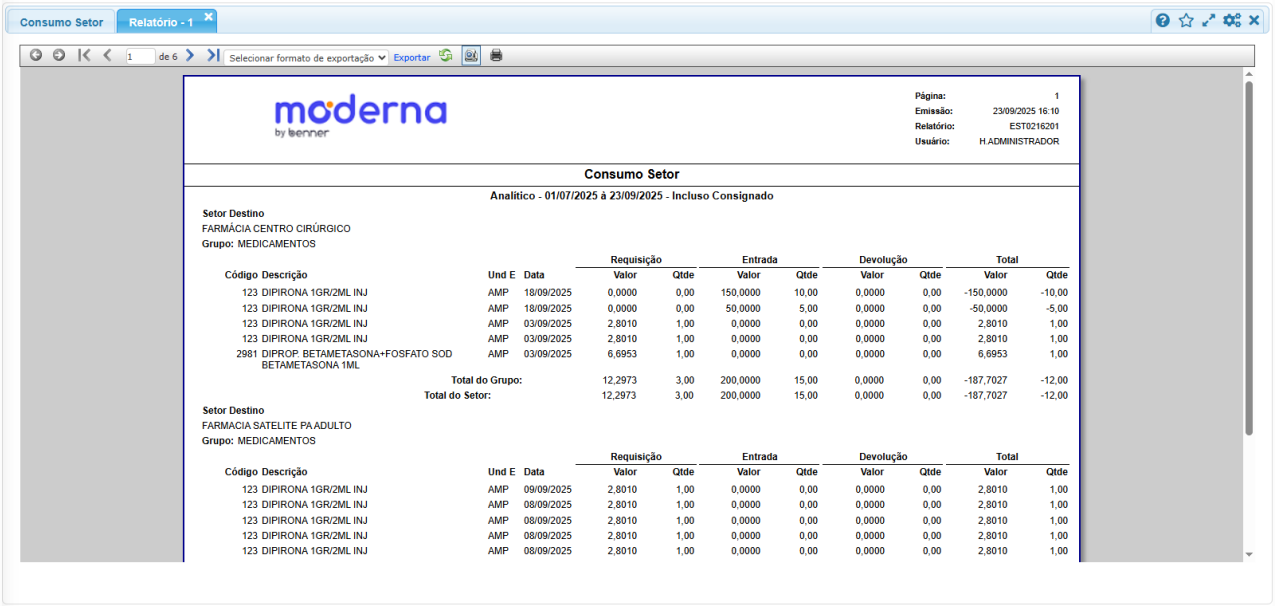Click the vertical scrollbar of report viewer

[1248, 258]
